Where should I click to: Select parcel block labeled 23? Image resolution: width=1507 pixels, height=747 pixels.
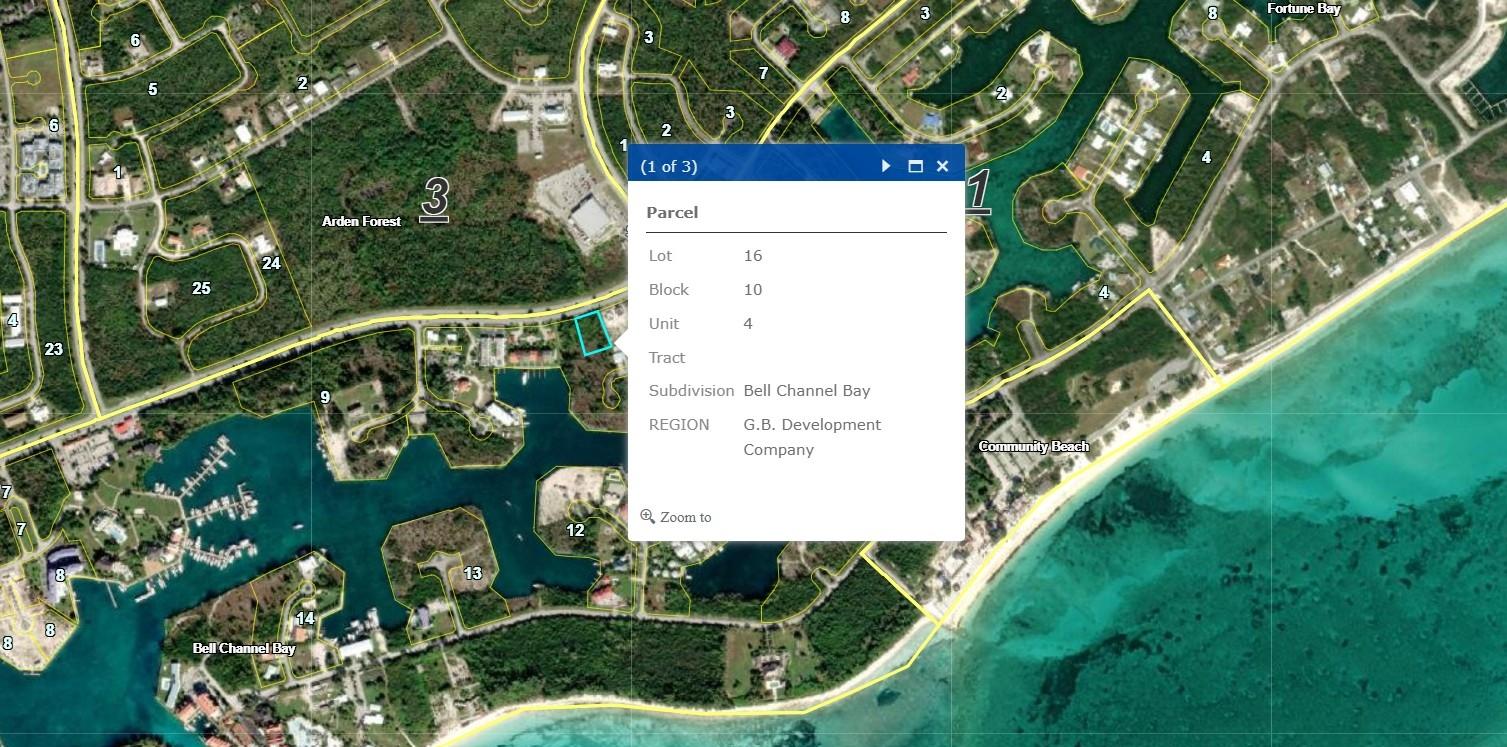[x=53, y=349]
